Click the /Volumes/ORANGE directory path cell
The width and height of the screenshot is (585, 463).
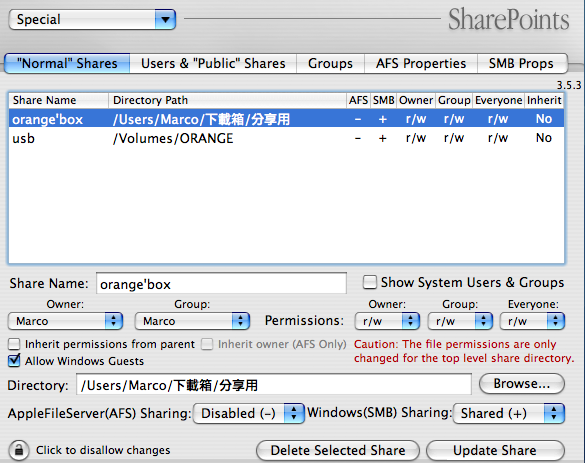(173, 138)
